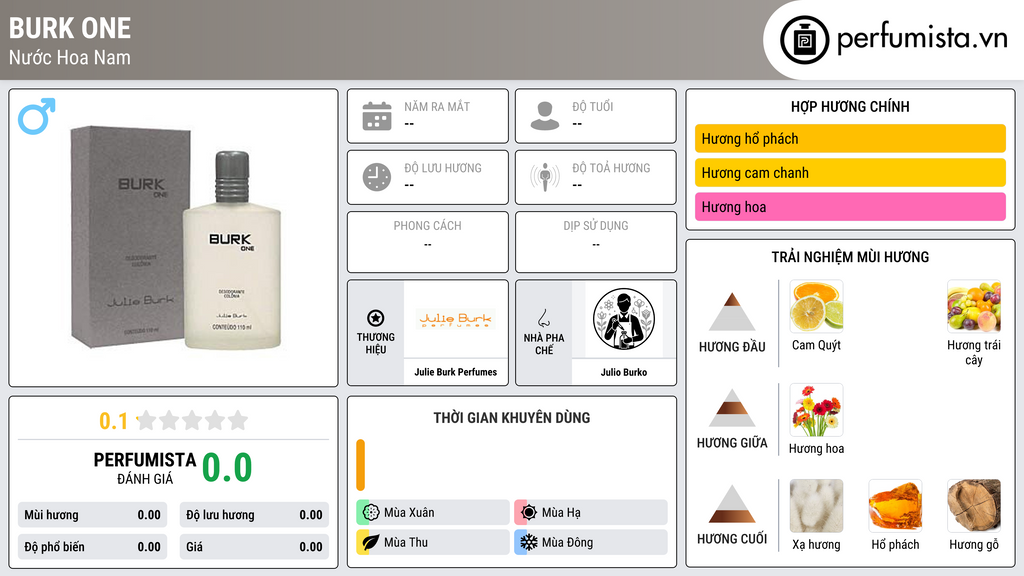Click the Phong cách info box

(428, 242)
